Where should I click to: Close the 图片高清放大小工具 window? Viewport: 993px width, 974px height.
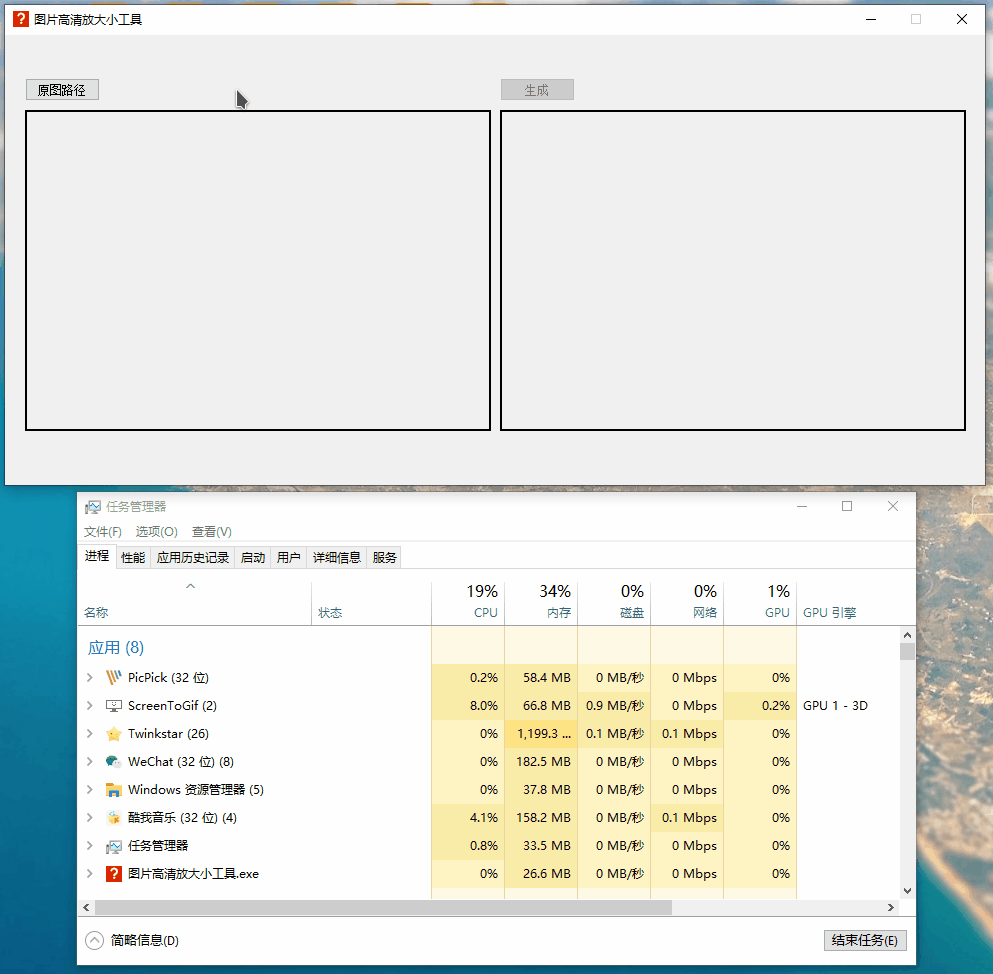point(962,19)
